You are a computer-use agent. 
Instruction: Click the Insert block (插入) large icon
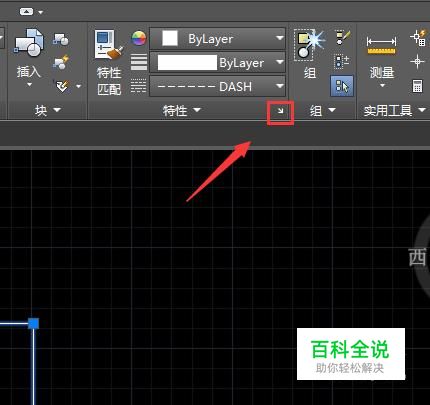pyautogui.click(x=29, y=43)
